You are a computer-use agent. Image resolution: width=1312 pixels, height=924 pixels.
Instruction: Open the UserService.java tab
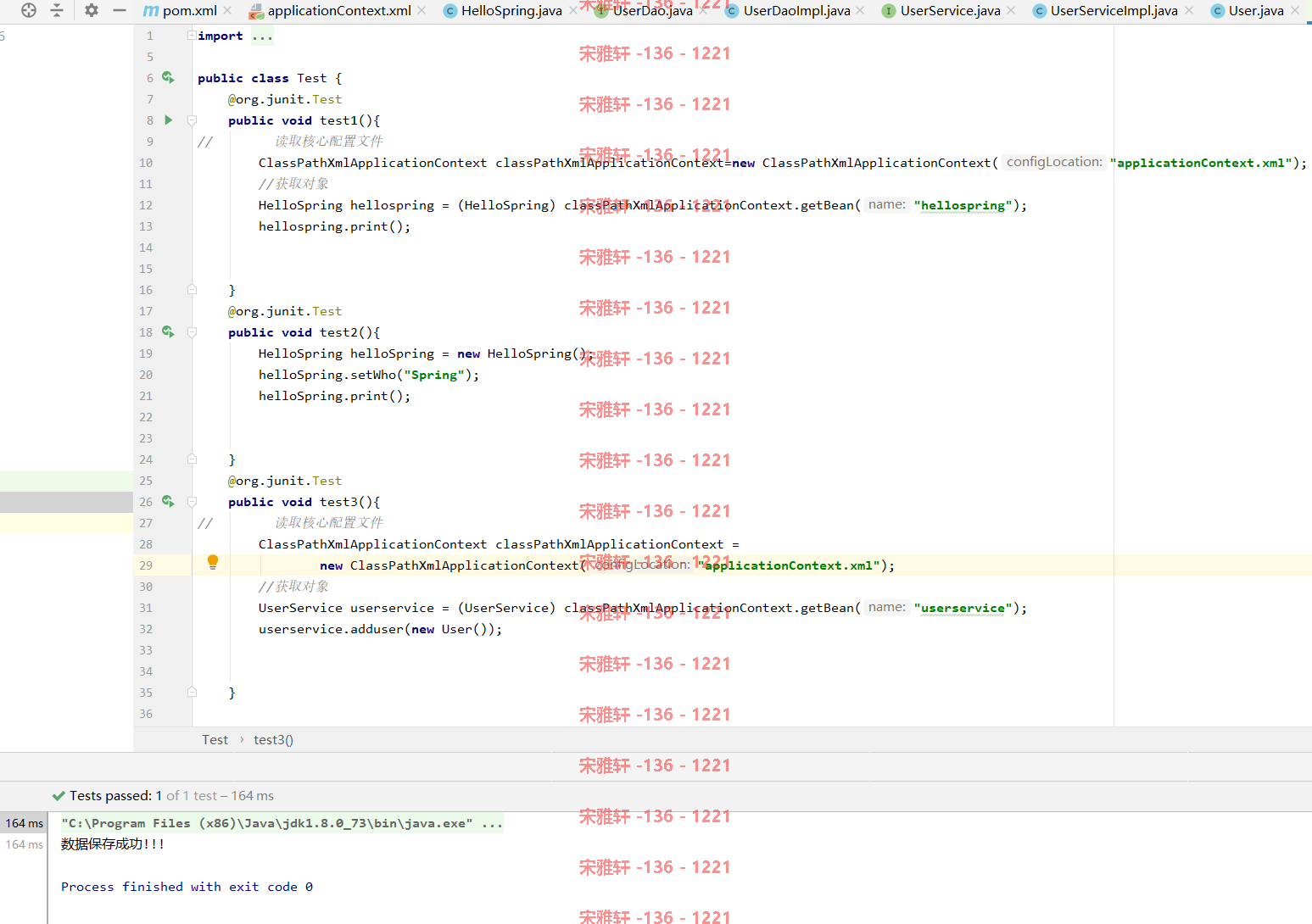tap(950, 11)
